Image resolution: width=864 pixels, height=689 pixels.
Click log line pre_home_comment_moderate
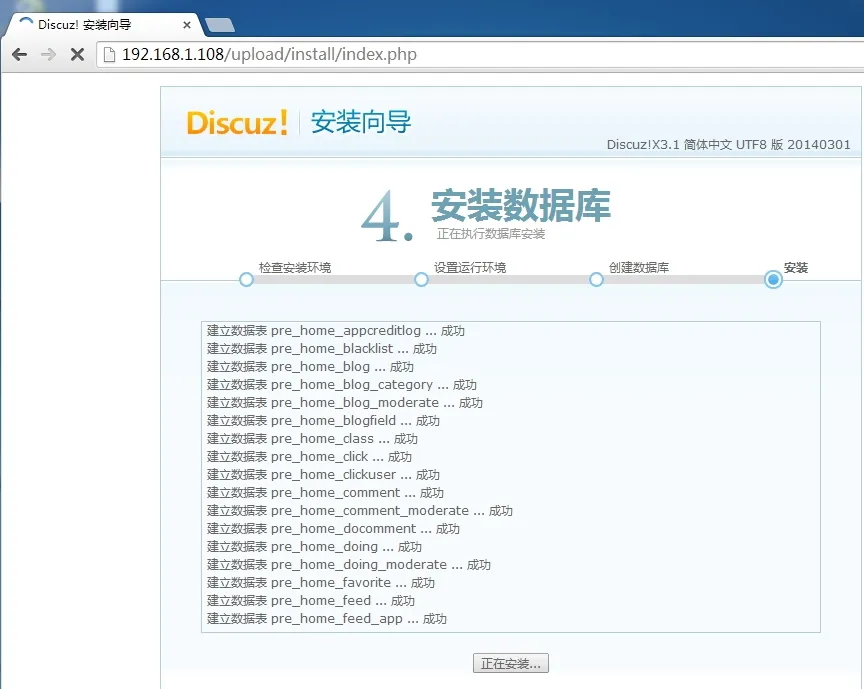pyautogui.click(x=360, y=511)
